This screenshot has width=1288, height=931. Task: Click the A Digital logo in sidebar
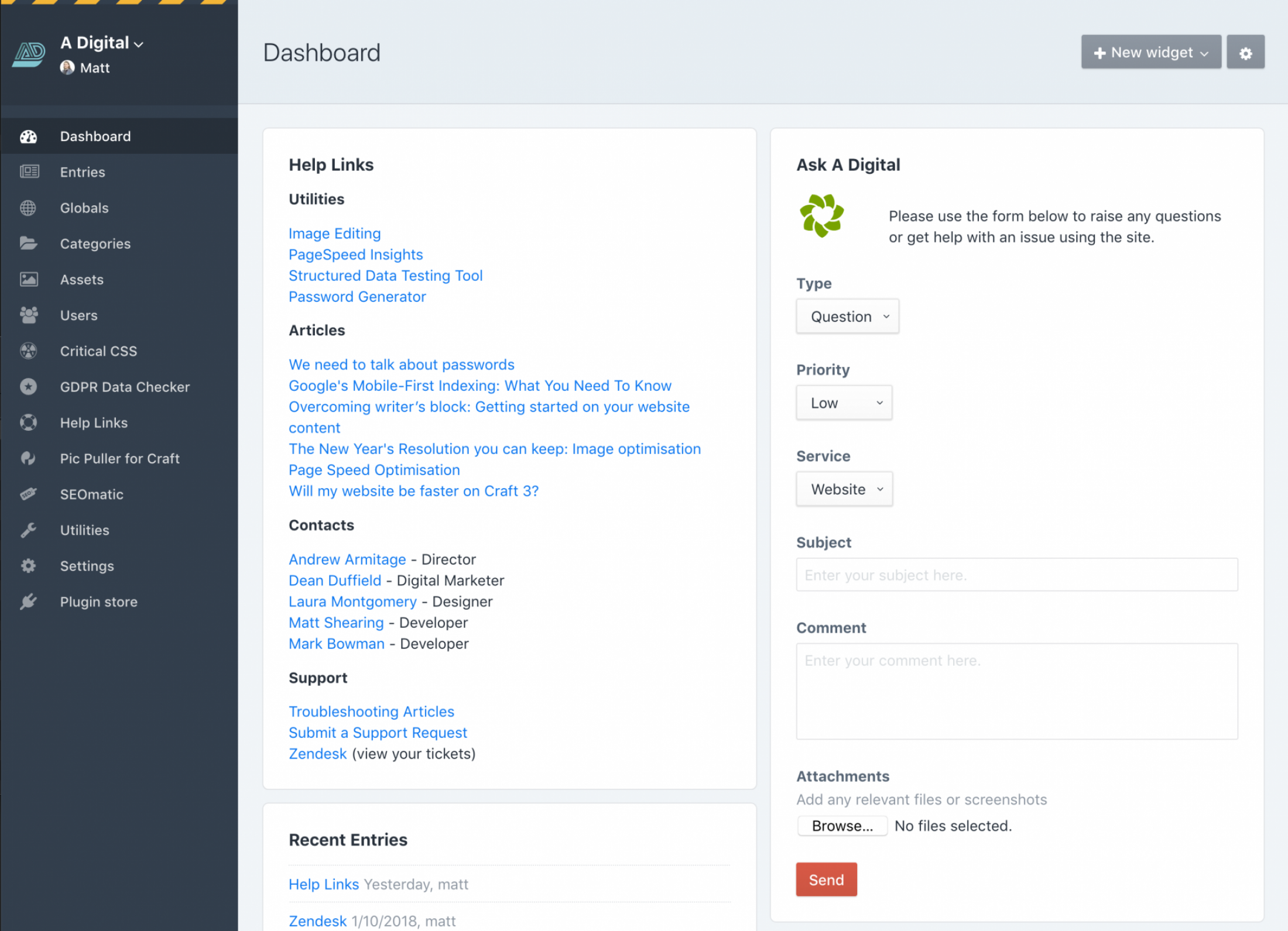[x=29, y=54]
